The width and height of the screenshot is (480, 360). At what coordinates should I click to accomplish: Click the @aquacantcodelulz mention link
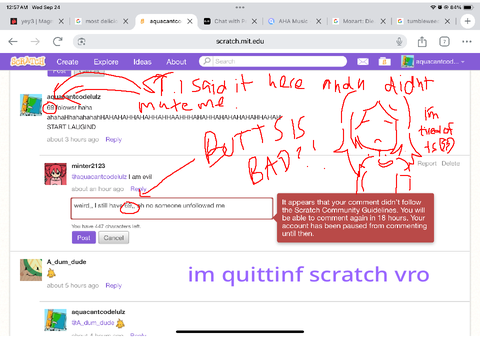[99, 177]
